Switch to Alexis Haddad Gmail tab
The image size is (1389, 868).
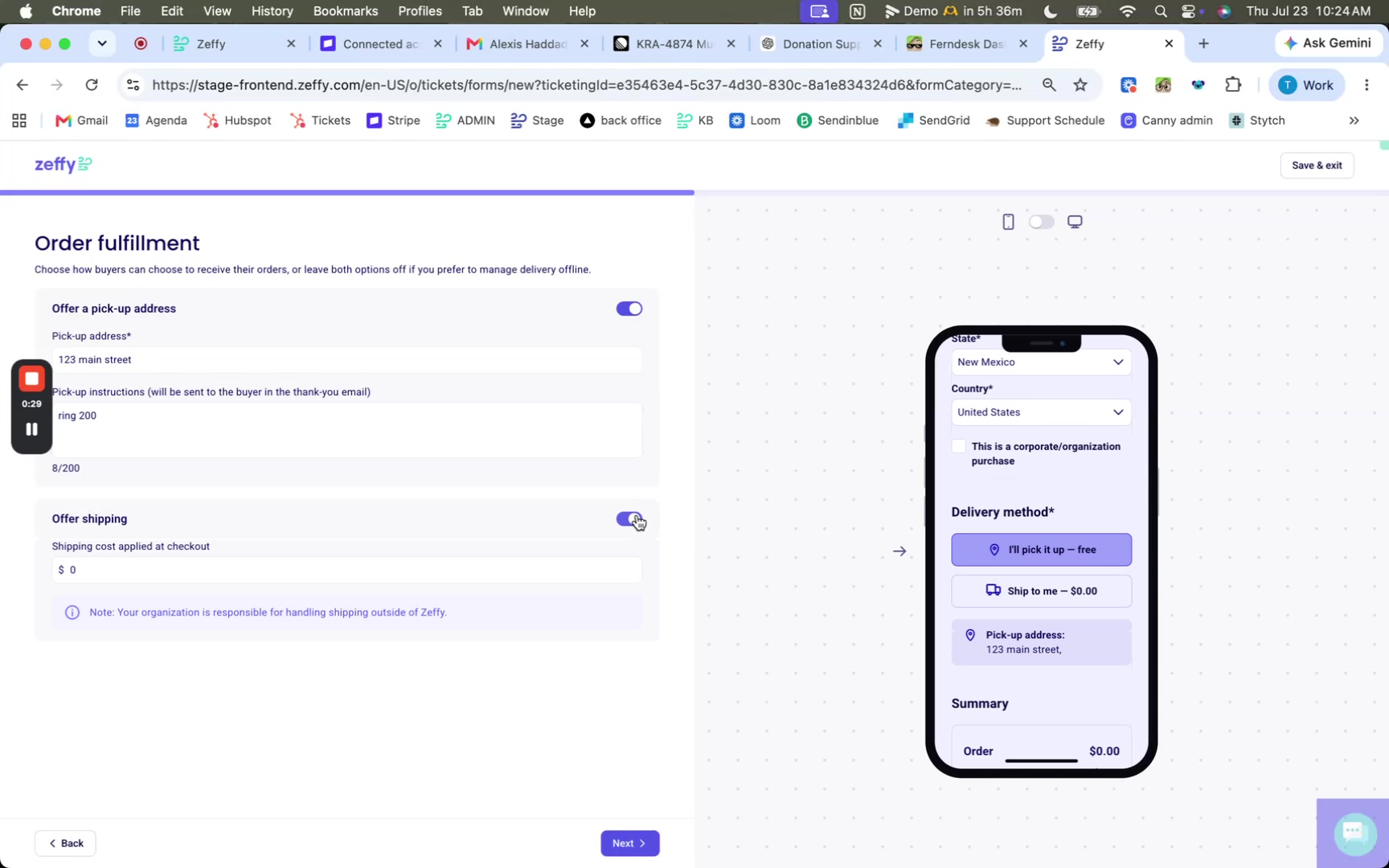(527, 44)
